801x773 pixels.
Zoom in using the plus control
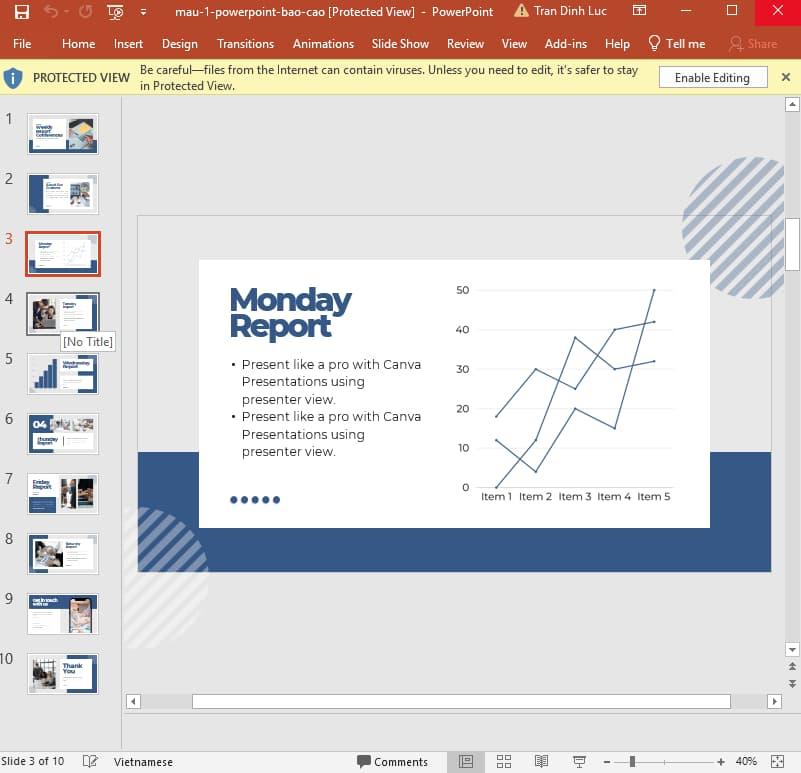(x=720, y=761)
